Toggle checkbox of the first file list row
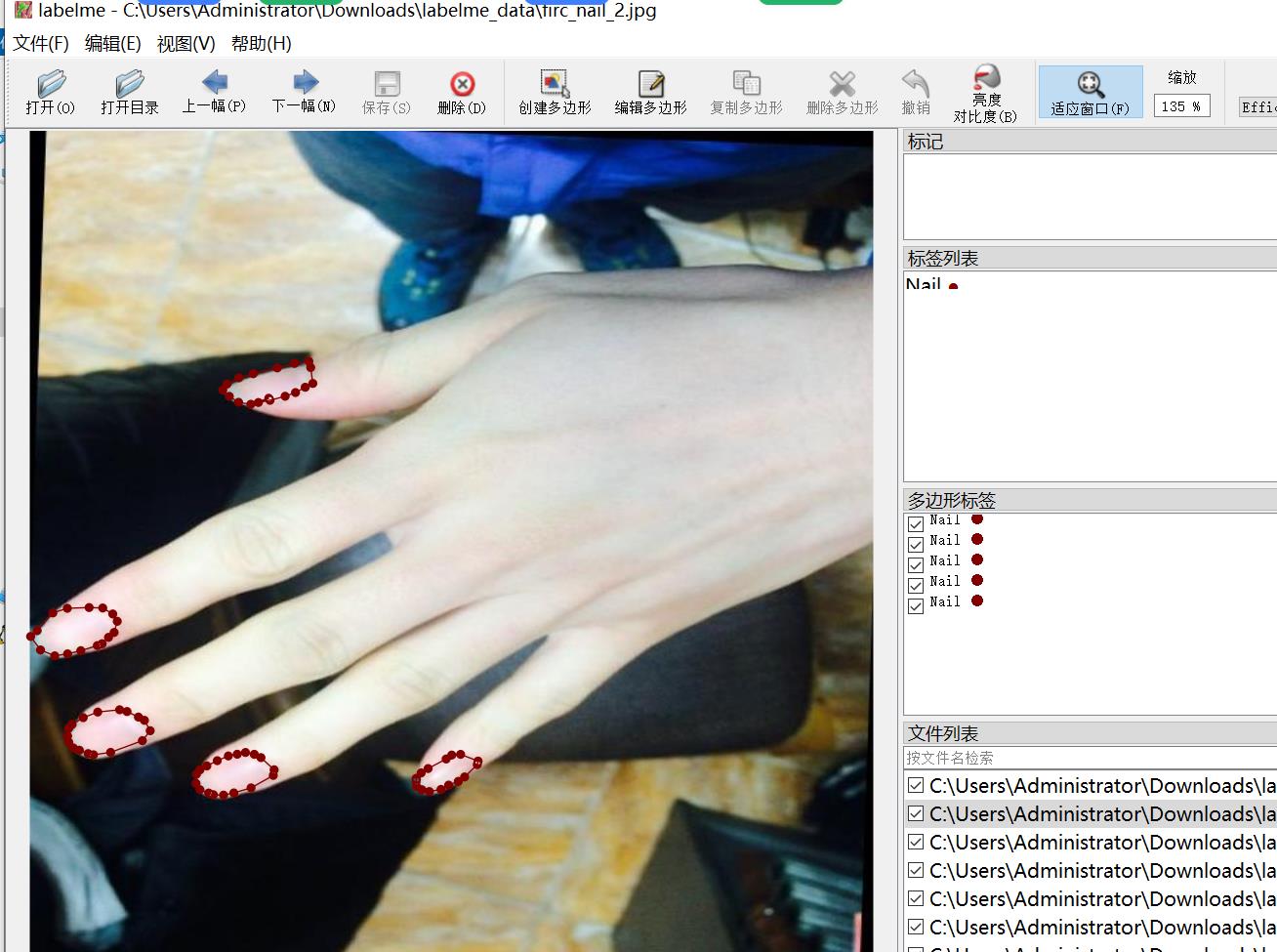Image resolution: width=1277 pixels, height=952 pixels. tap(916, 785)
